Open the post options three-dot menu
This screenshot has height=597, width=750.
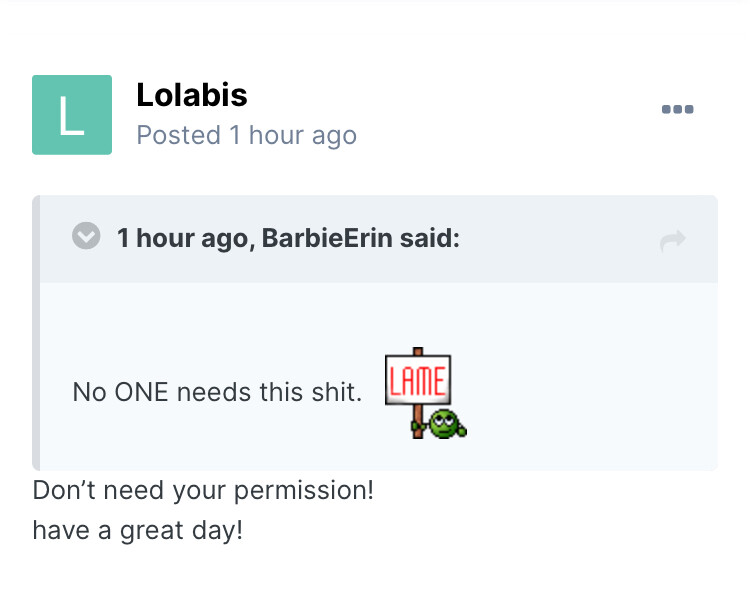tap(677, 110)
